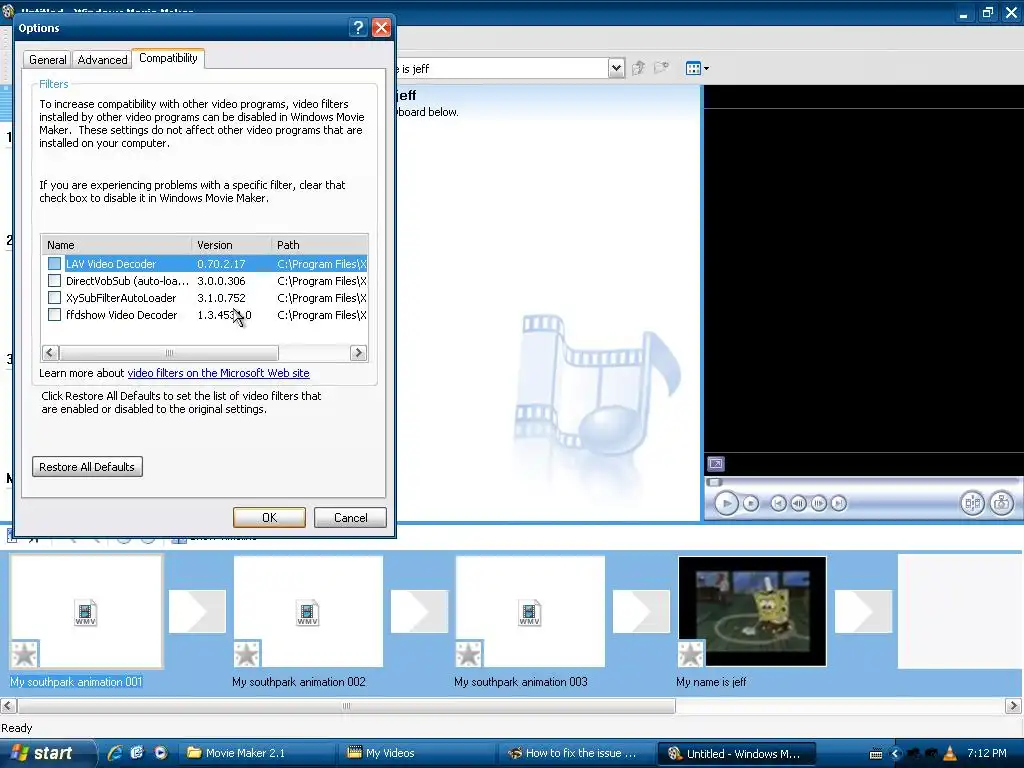Image resolution: width=1024 pixels, height=768 pixels.
Task: Select version 3.0.0.306 in DirectVobSub row
Action: pos(221,281)
